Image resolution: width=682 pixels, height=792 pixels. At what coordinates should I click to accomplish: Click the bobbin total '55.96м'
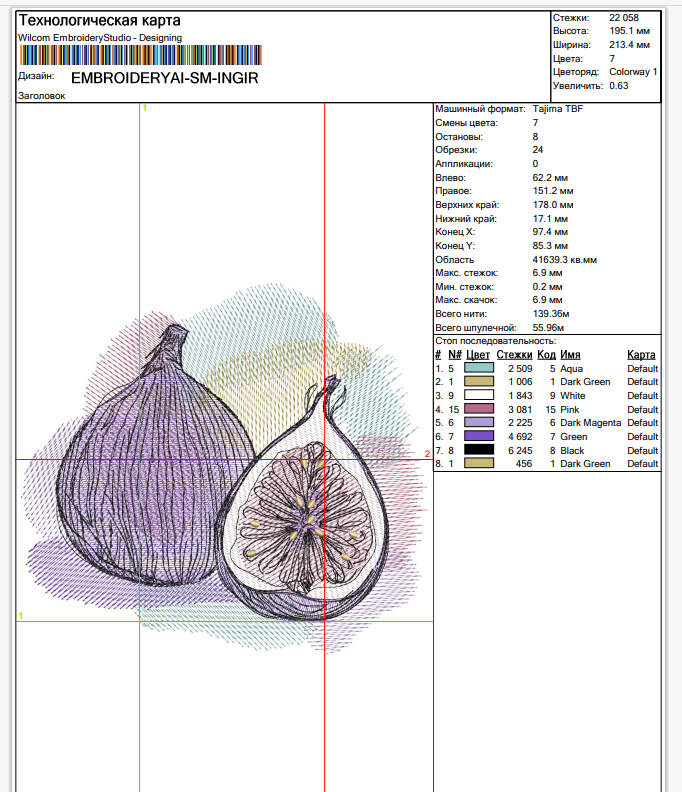click(x=548, y=328)
